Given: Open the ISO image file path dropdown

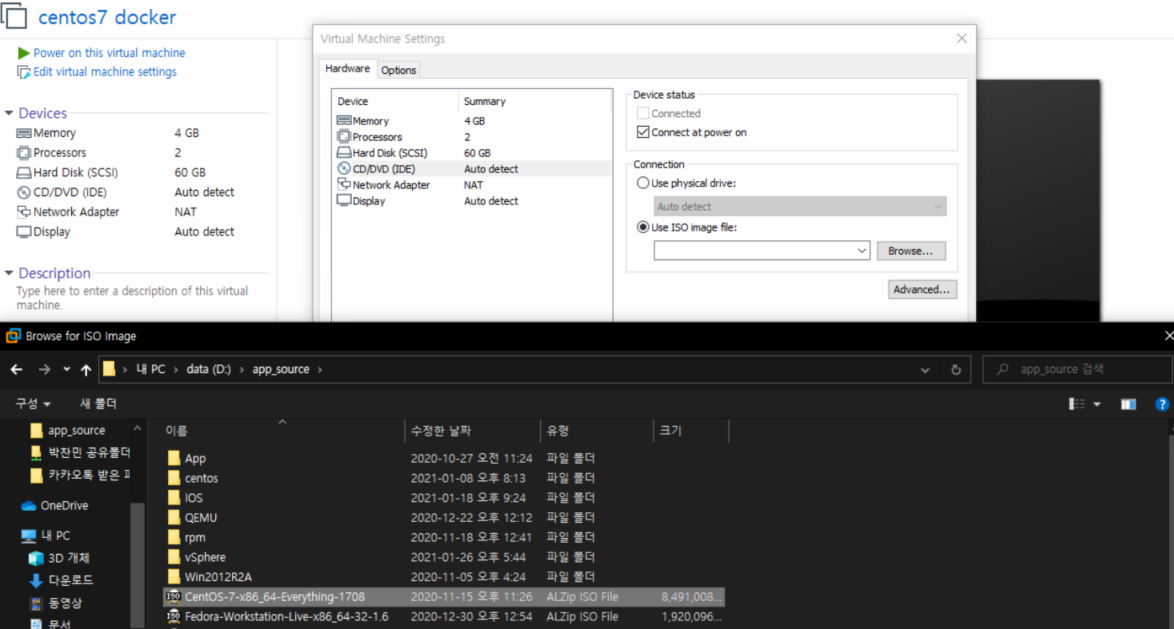Looking at the screenshot, I should [x=862, y=251].
